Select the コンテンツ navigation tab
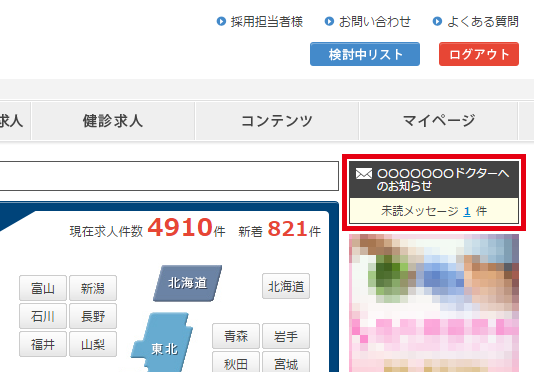This screenshot has width=534, height=372. pyautogui.click(x=277, y=121)
